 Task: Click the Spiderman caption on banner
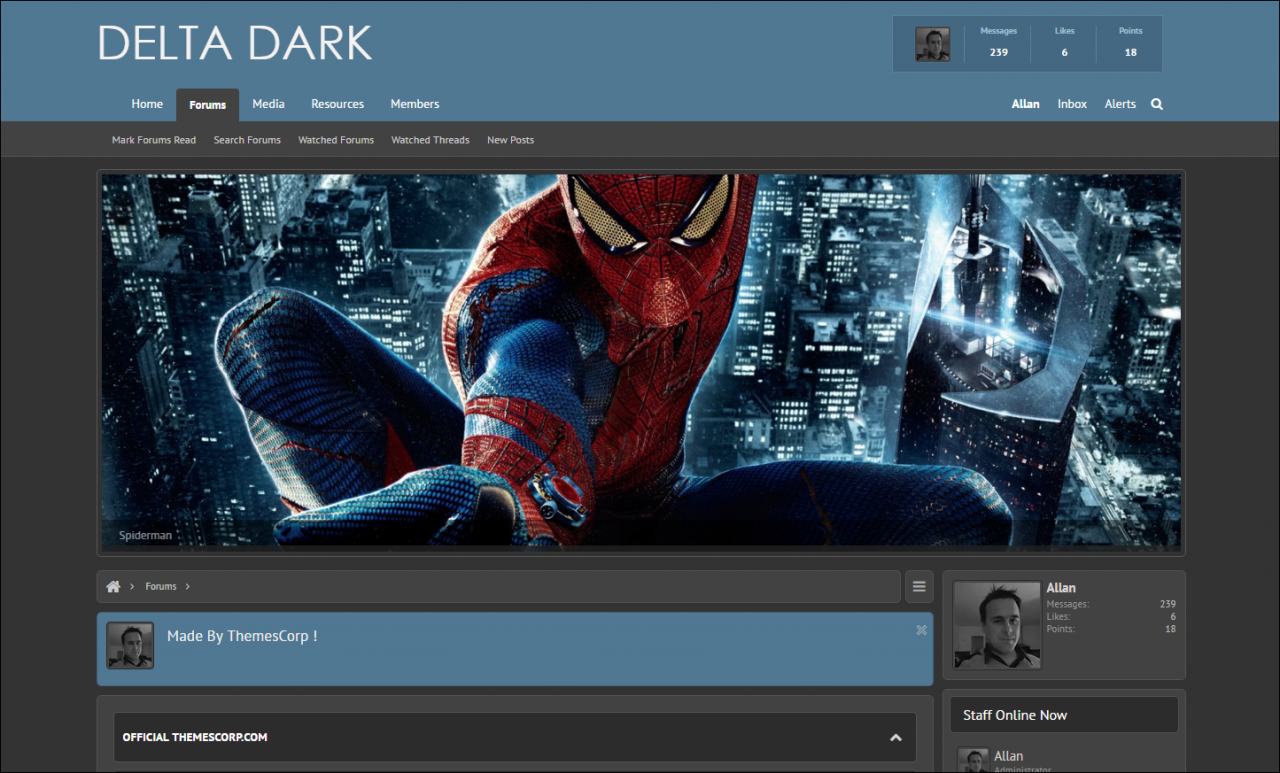click(145, 536)
